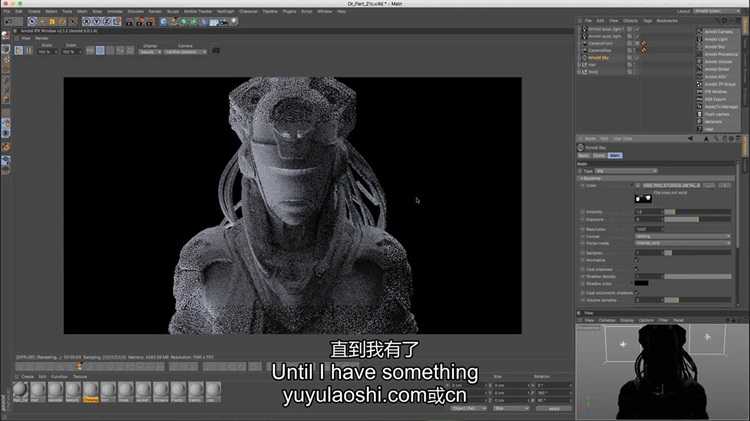This screenshot has height=421, width=750.
Task: Adjust the Shadow density slider
Action: coord(697,277)
